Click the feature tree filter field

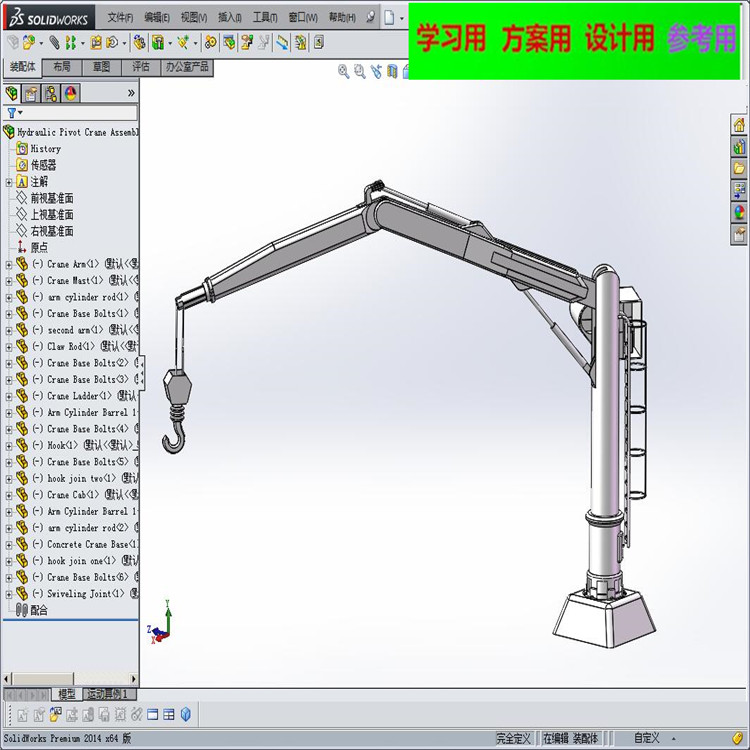[x=70, y=113]
